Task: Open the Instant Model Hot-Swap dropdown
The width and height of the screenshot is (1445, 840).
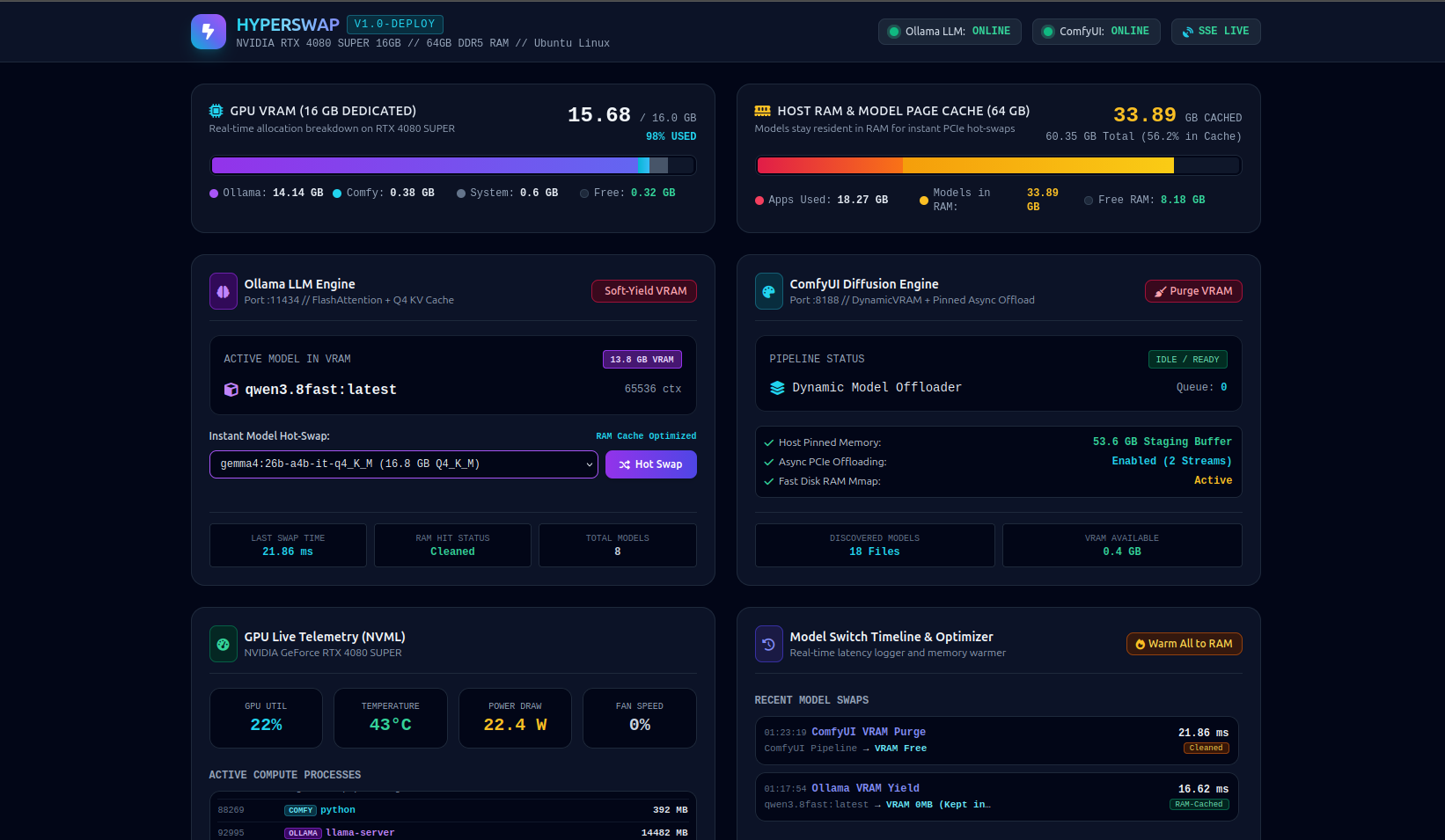Action: 404,464
